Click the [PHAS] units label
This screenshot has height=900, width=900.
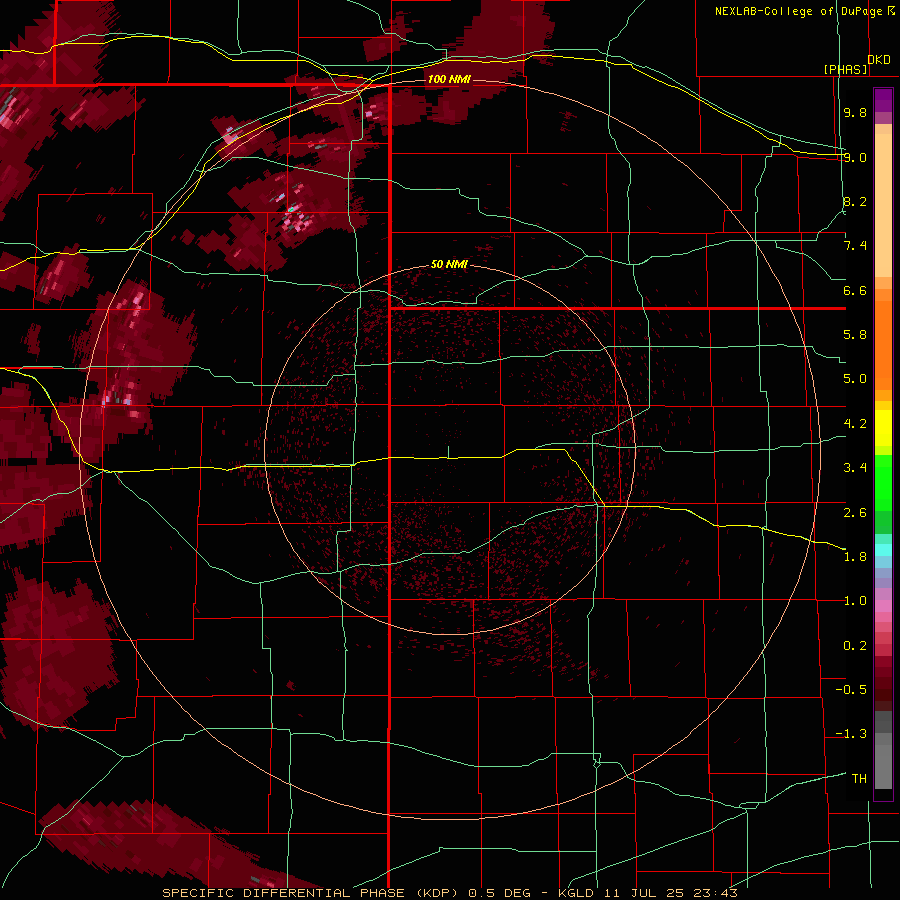[845, 69]
